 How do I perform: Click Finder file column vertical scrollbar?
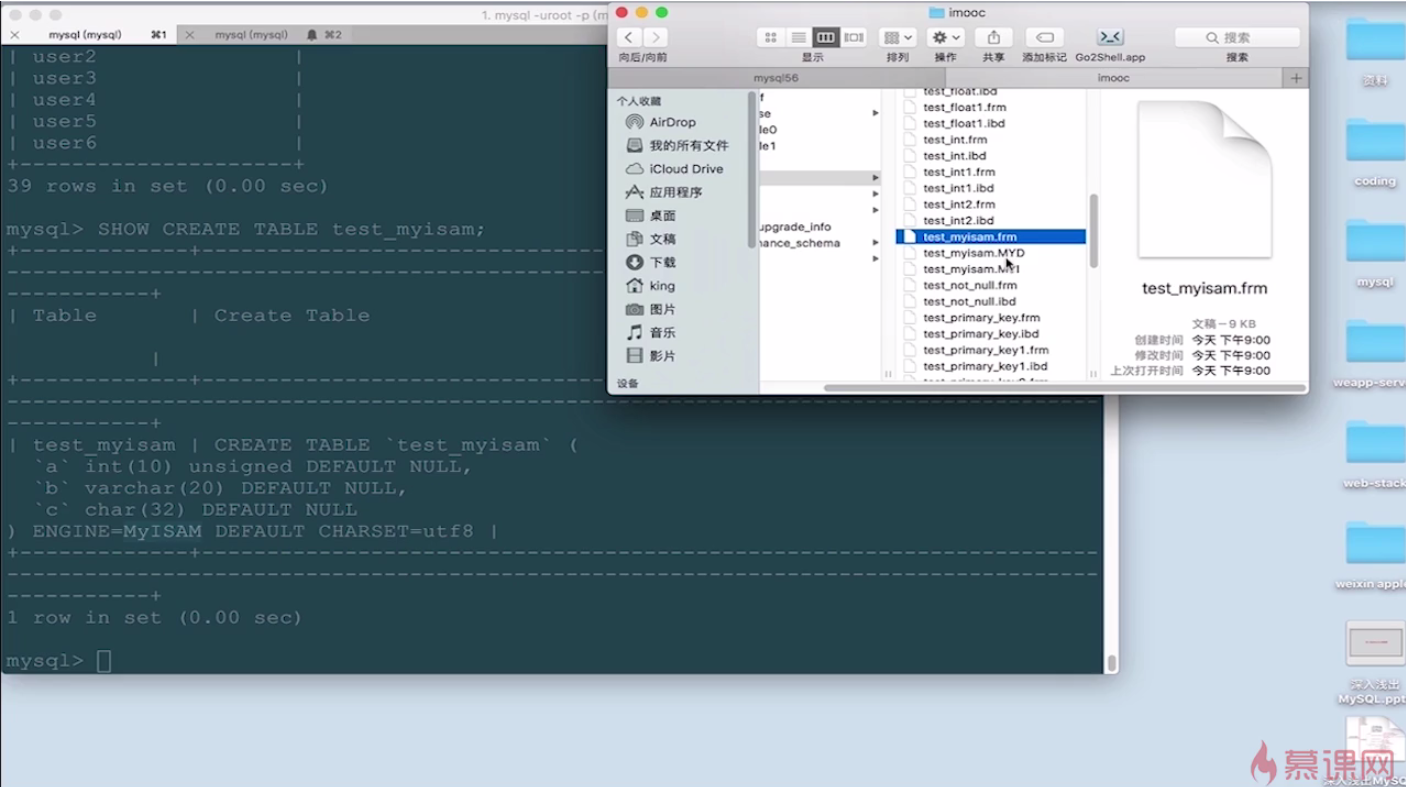point(1093,230)
